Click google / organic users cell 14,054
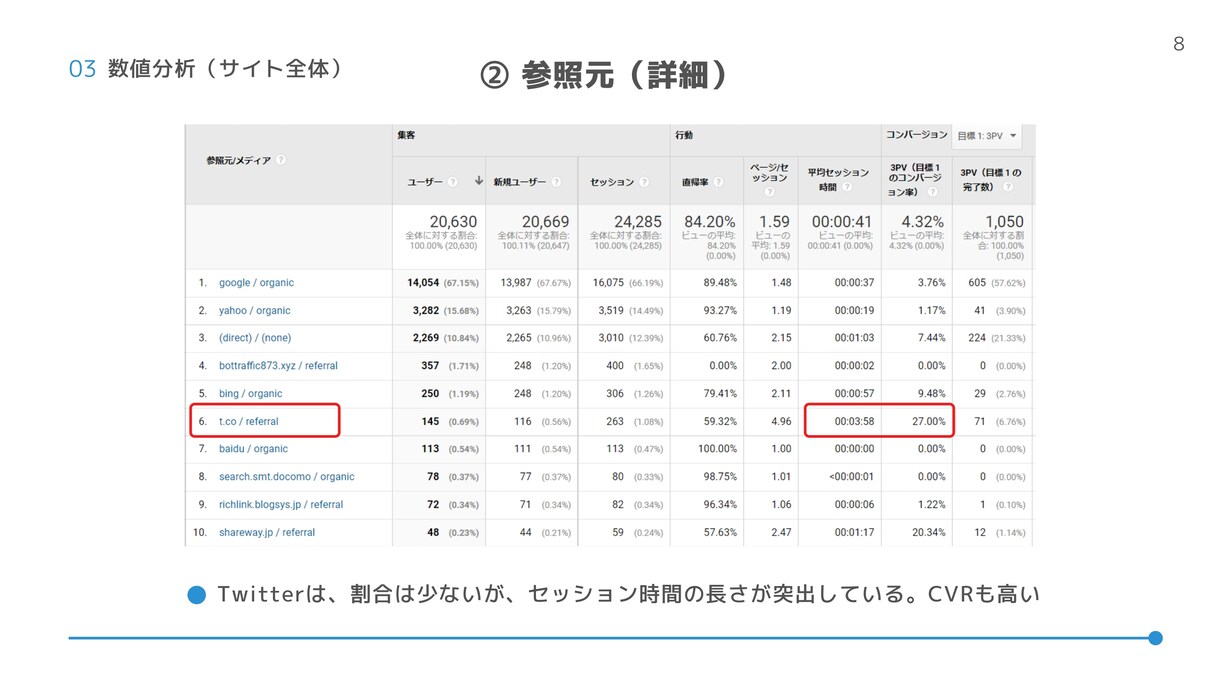The image size is (1220, 686). click(424, 283)
